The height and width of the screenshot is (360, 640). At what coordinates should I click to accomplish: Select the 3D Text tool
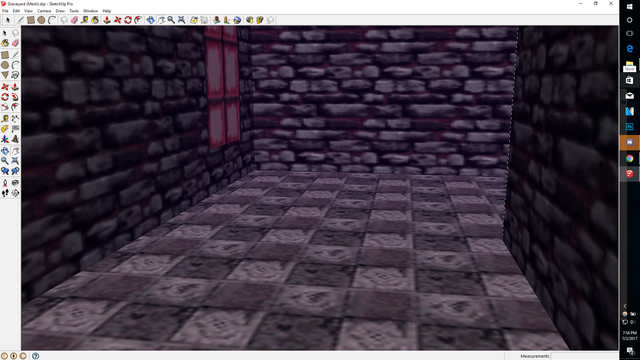click(15, 139)
